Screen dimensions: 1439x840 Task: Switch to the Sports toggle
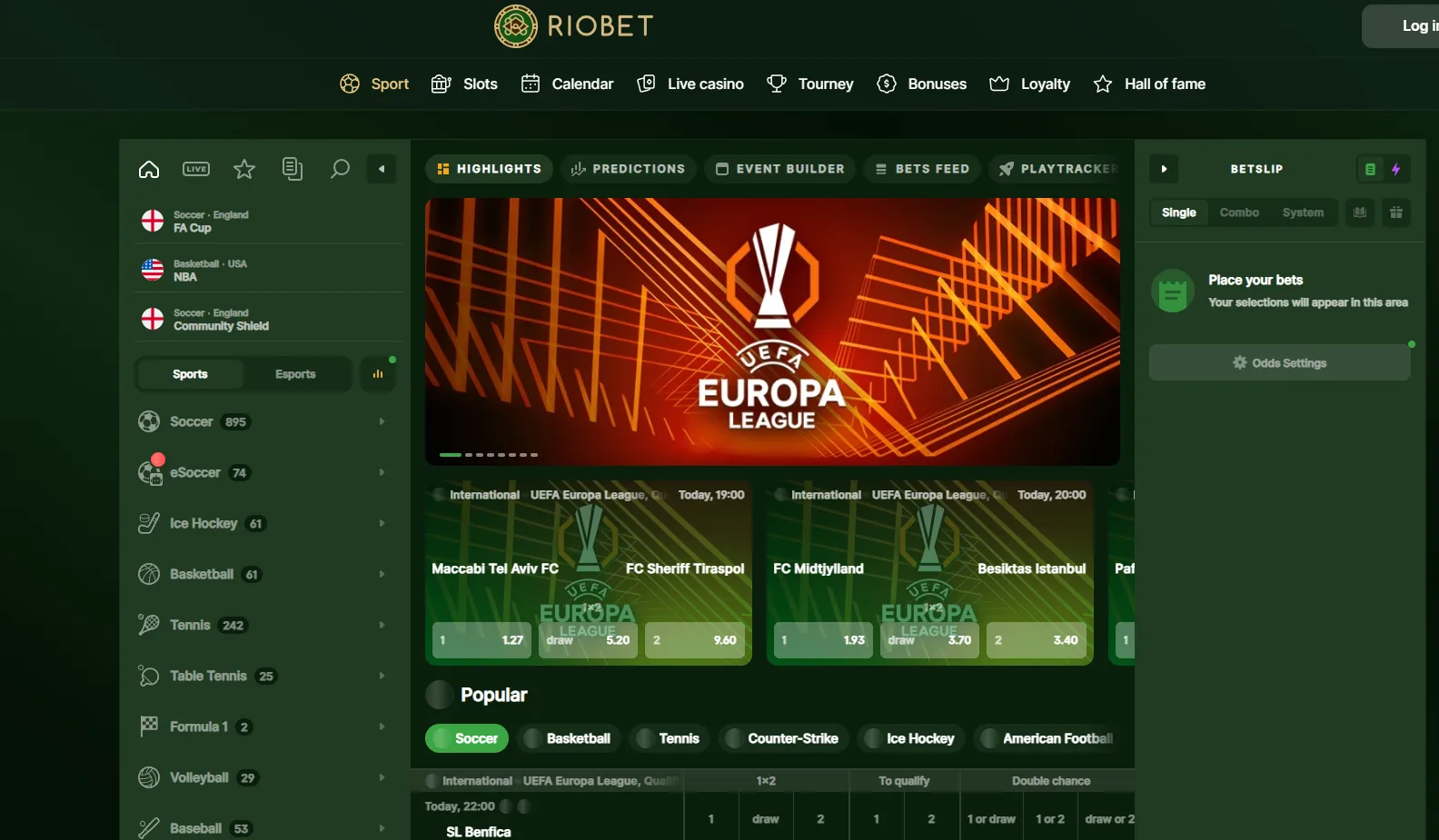(190, 374)
